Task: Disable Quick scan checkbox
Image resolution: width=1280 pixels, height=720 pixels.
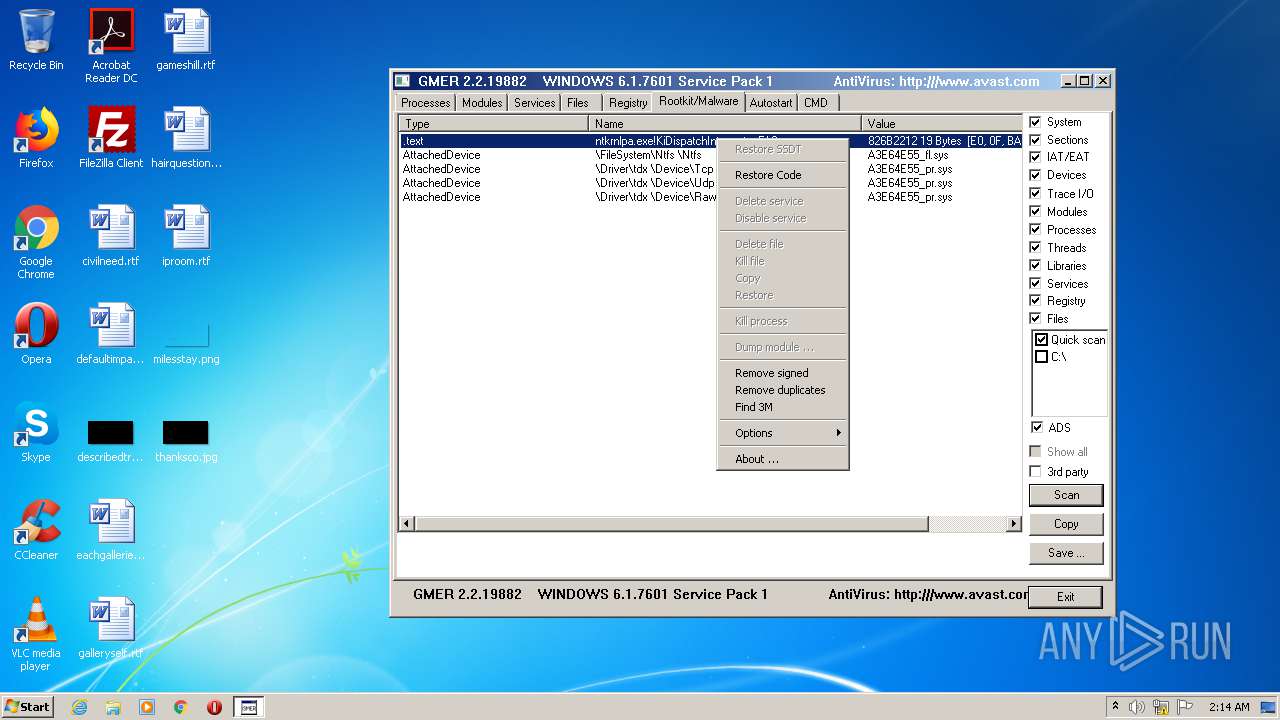Action: (x=1042, y=340)
